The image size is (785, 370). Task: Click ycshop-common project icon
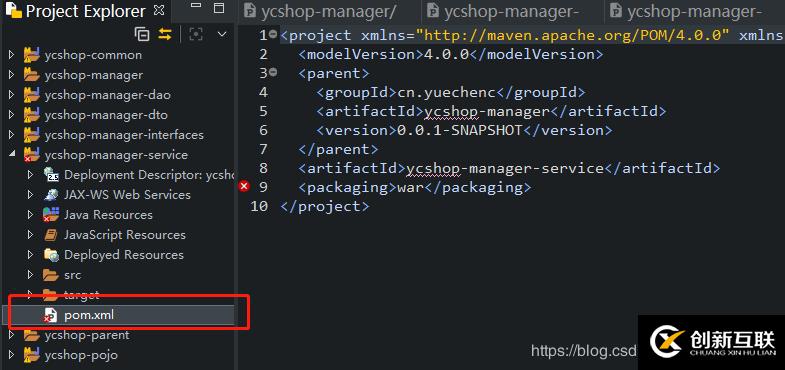[31, 55]
